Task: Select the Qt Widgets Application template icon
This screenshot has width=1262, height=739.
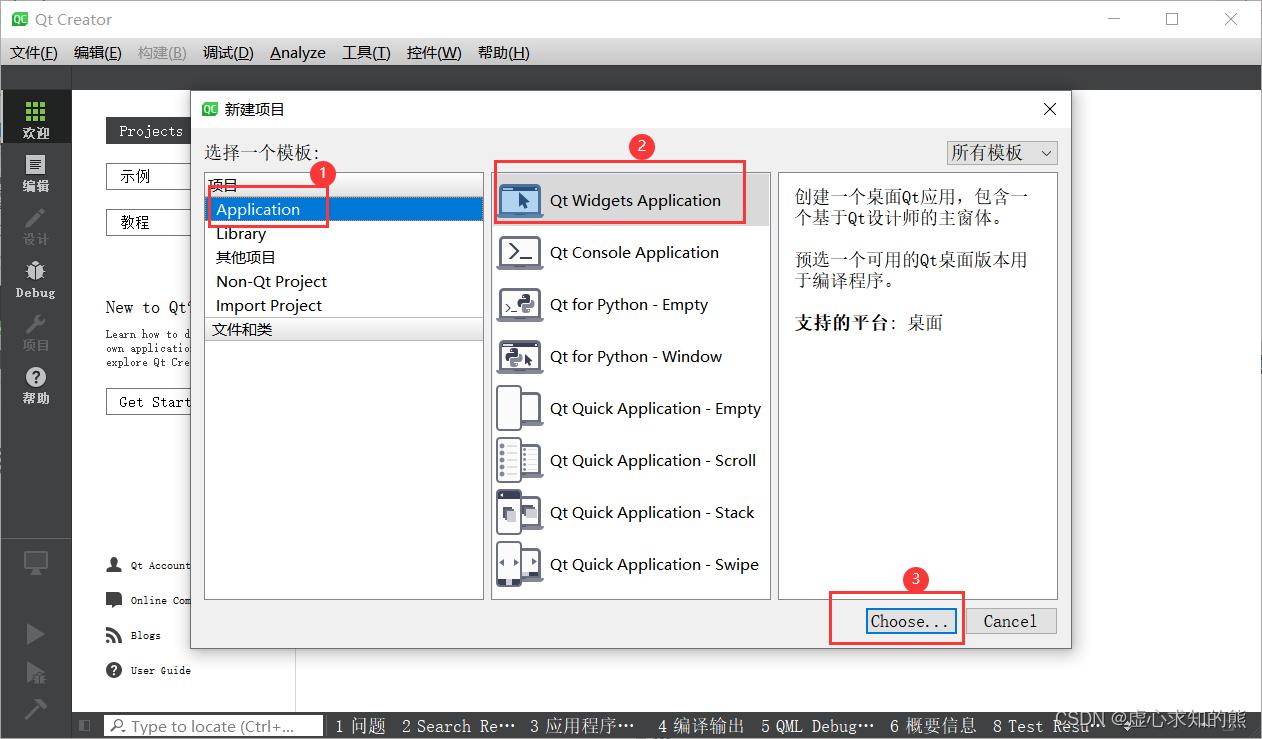Action: [x=520, y=200]
